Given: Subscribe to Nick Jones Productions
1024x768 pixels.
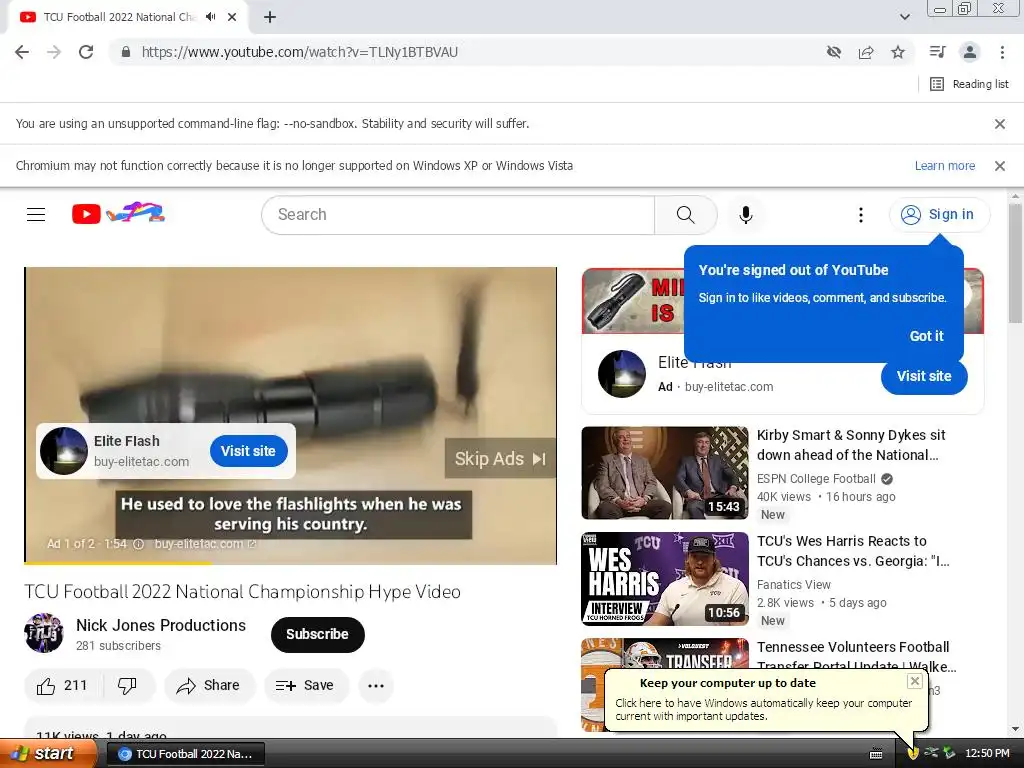Looking at the screenshot, I should tap(317, 634).
